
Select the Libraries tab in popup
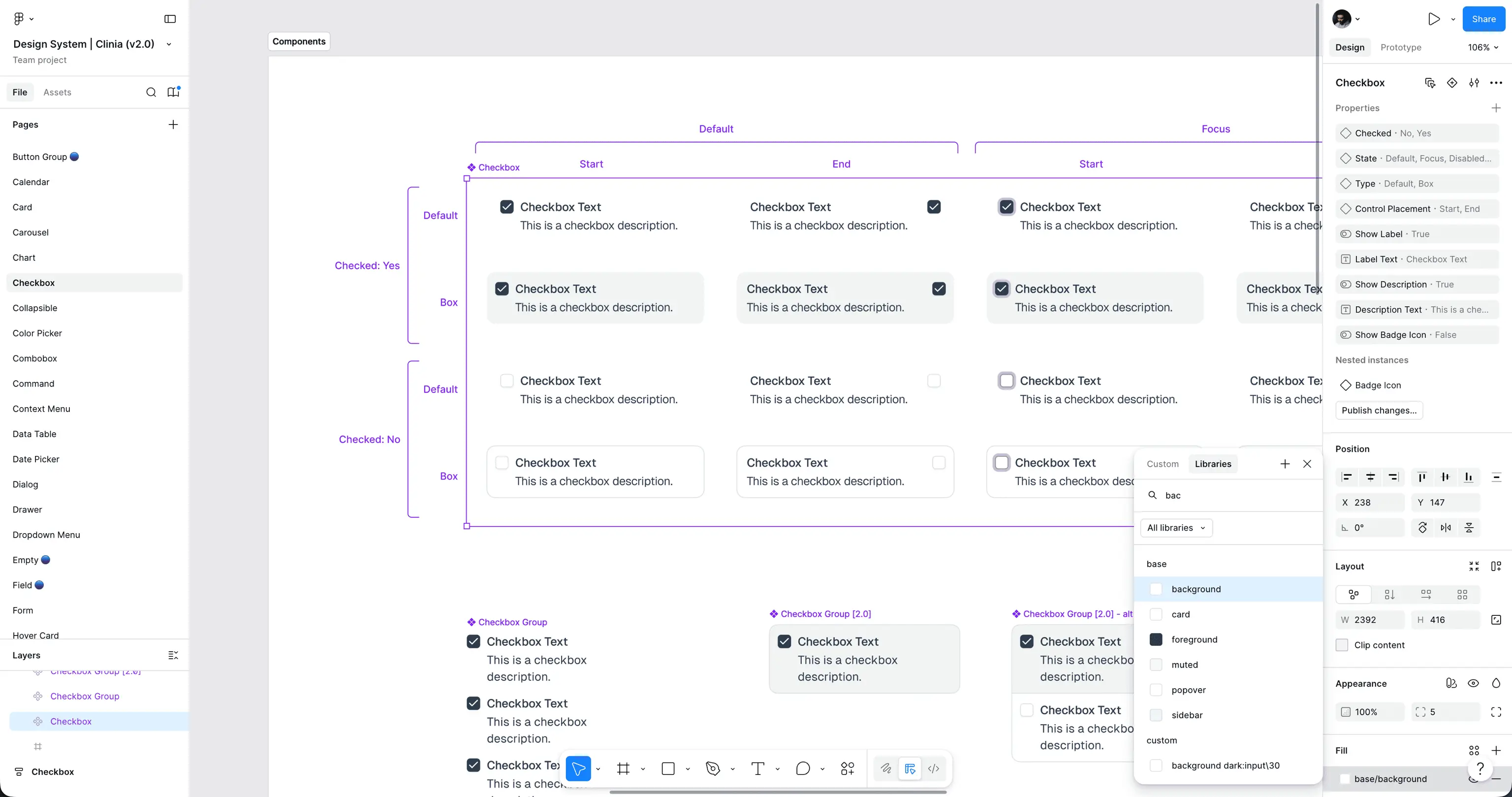click(1213, 464)
